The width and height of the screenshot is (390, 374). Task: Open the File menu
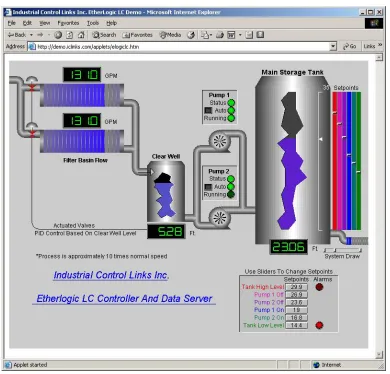[12, 23]
